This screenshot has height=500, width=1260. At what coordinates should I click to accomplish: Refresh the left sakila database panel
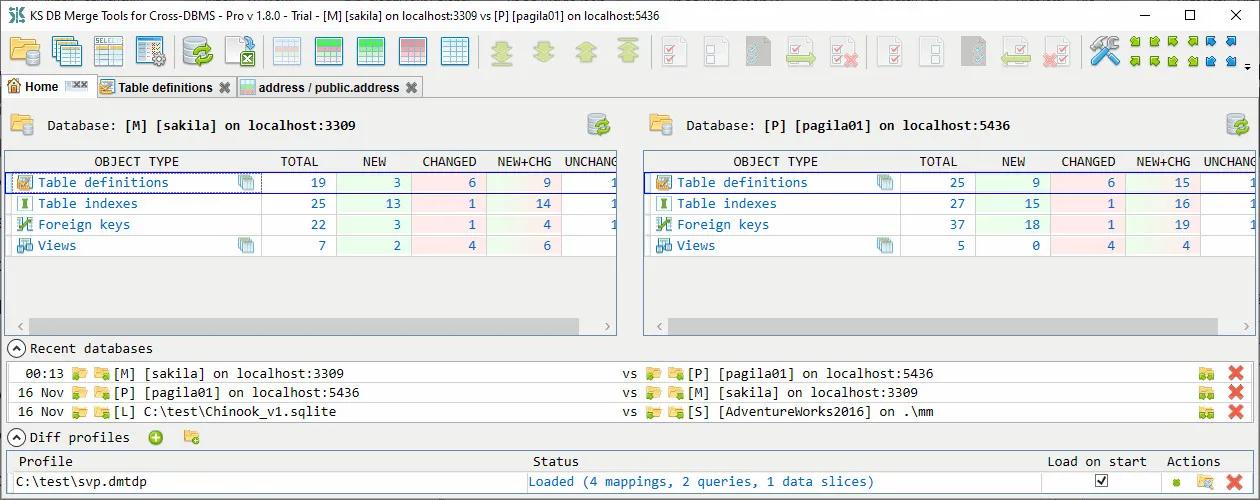click(599, 125)
